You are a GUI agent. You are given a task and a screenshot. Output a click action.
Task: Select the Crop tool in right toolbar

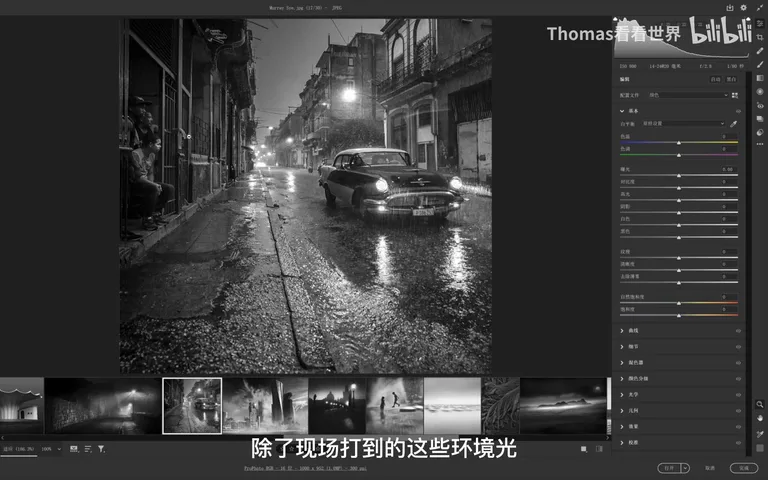pyautogui.click(x=760, y=37)
